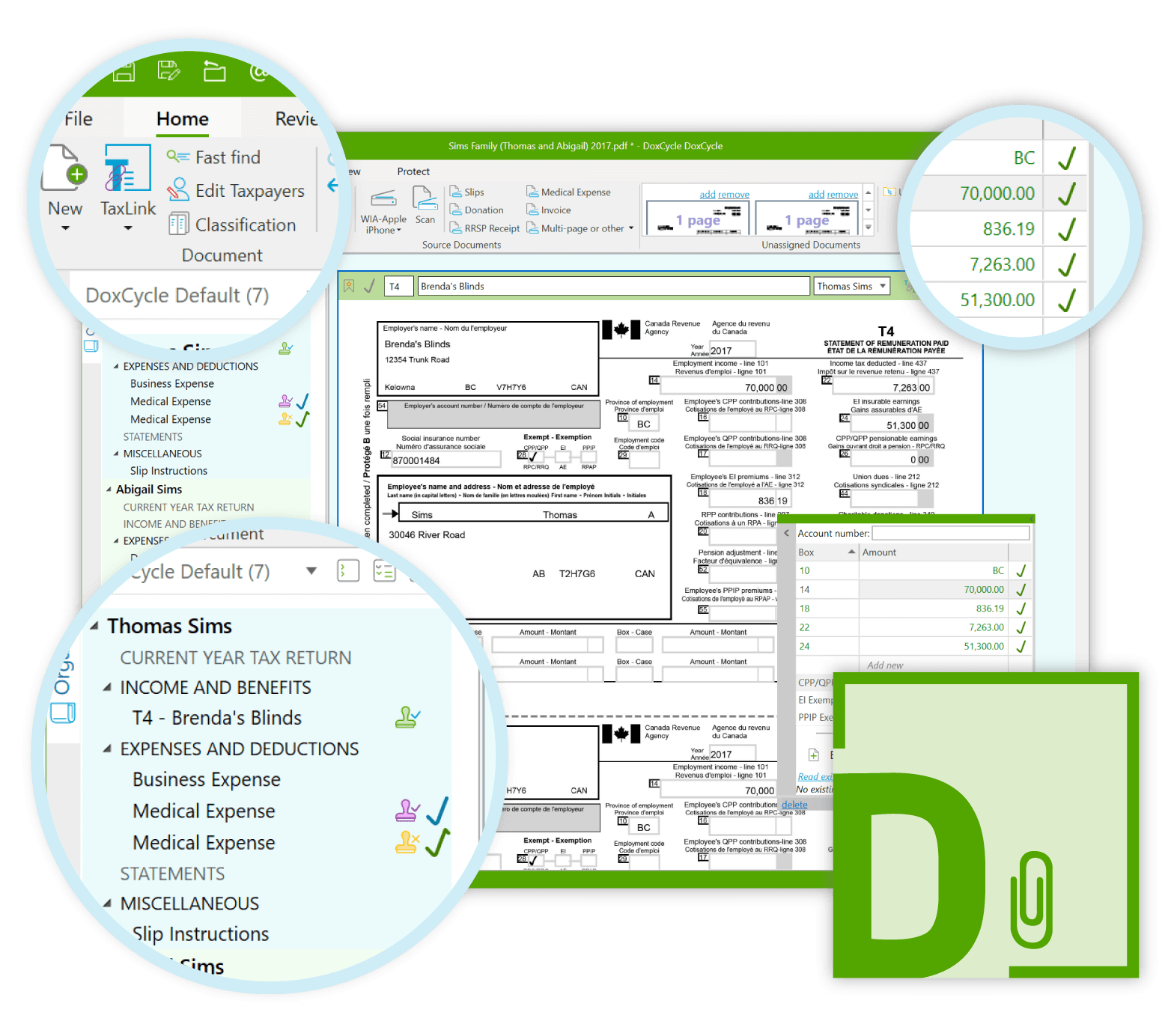Image resolution: width=1171 pixels, height=1036 pixels.
Task: Click the yellow icon right of Unassigned Documents gallery
Action: [889, 192]
